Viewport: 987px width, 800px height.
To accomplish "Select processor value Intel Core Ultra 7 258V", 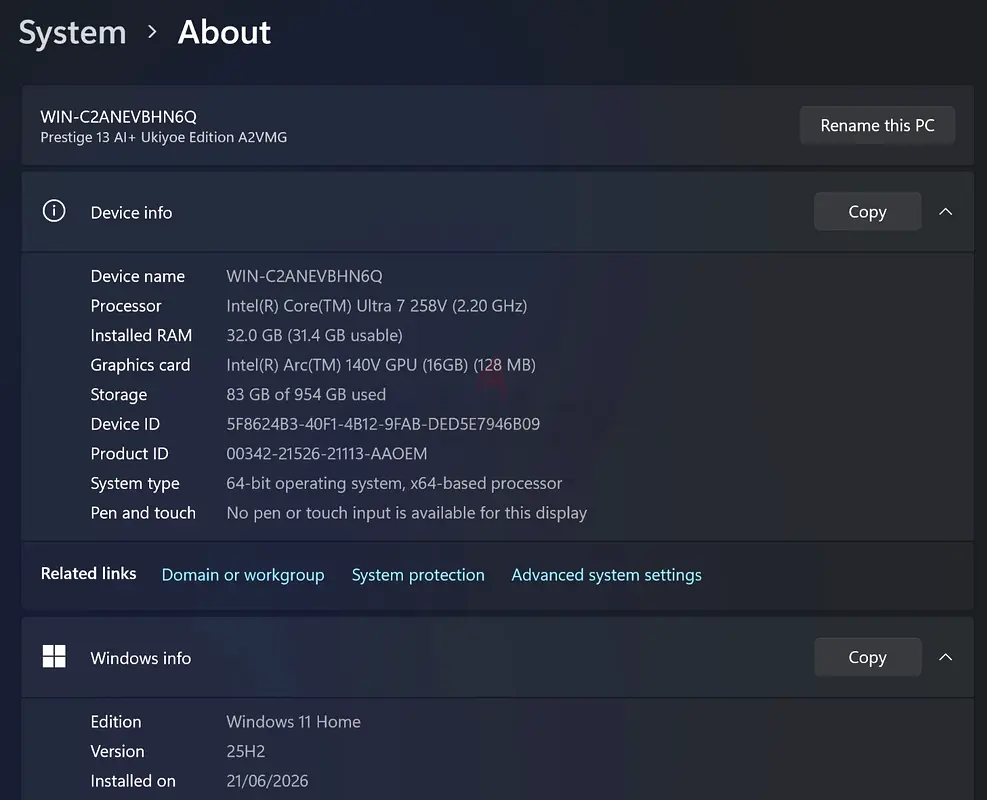I will click(376, 306).
